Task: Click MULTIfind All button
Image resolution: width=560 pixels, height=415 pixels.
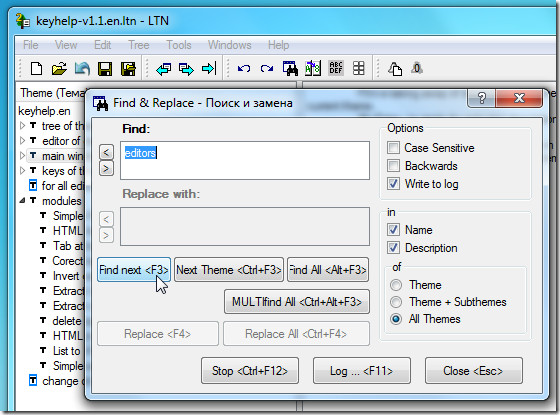Action: coord(297,302)
